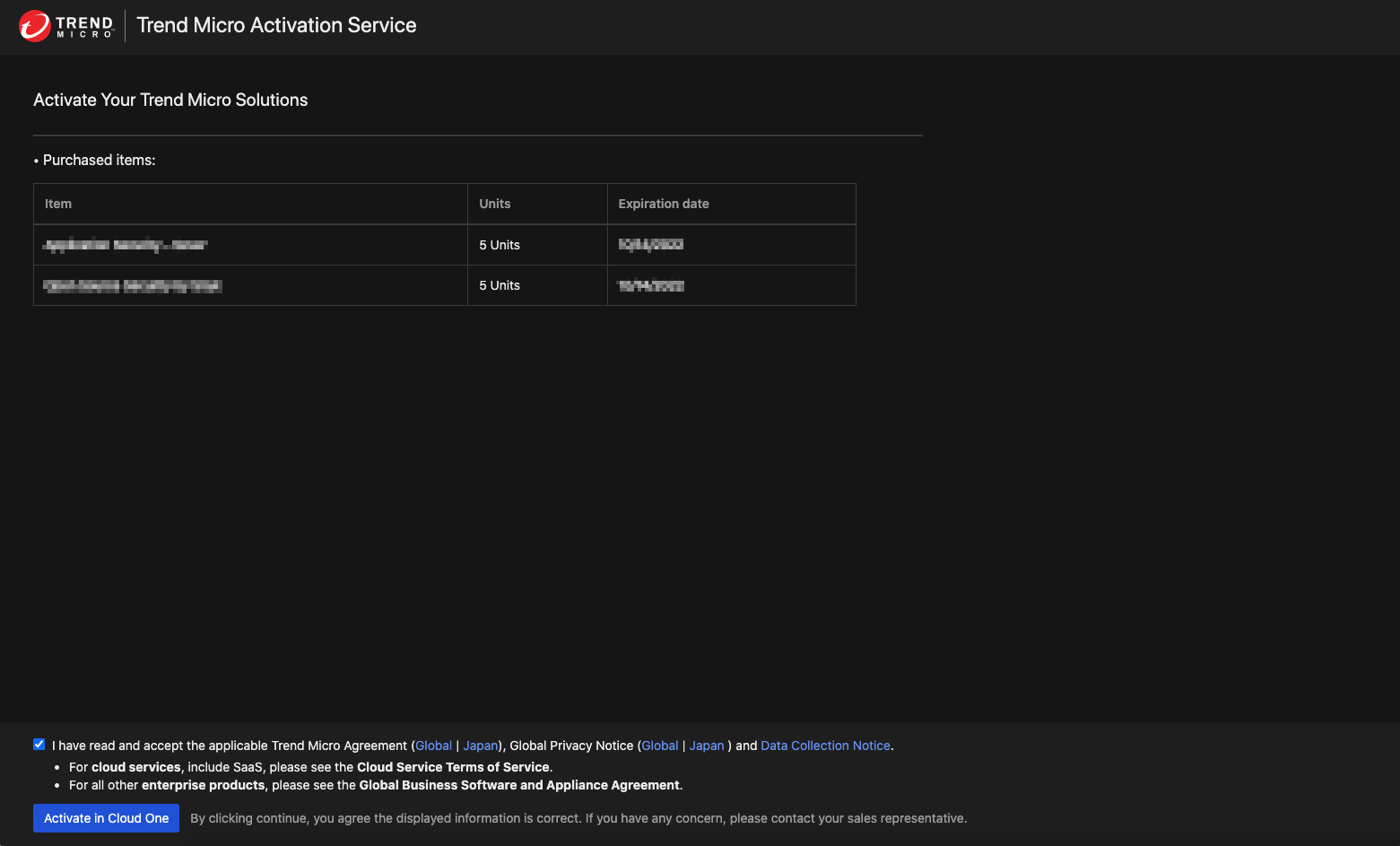Click the first row's 5 Units cell

tap(500, 245)
